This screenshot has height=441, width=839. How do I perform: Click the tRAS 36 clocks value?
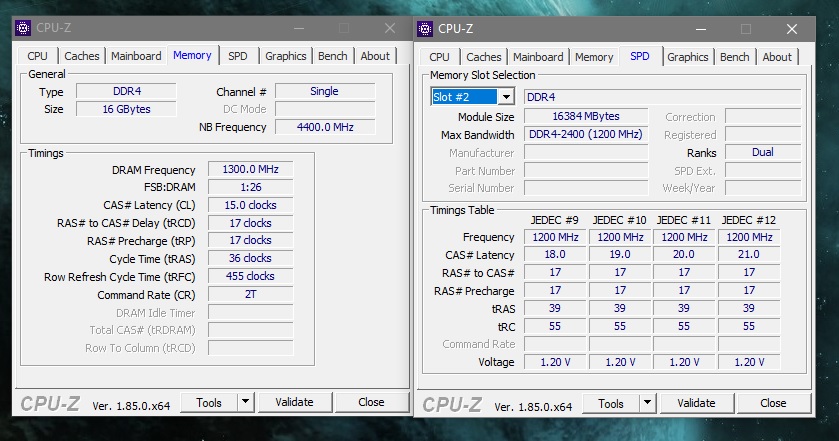[250, 258]
